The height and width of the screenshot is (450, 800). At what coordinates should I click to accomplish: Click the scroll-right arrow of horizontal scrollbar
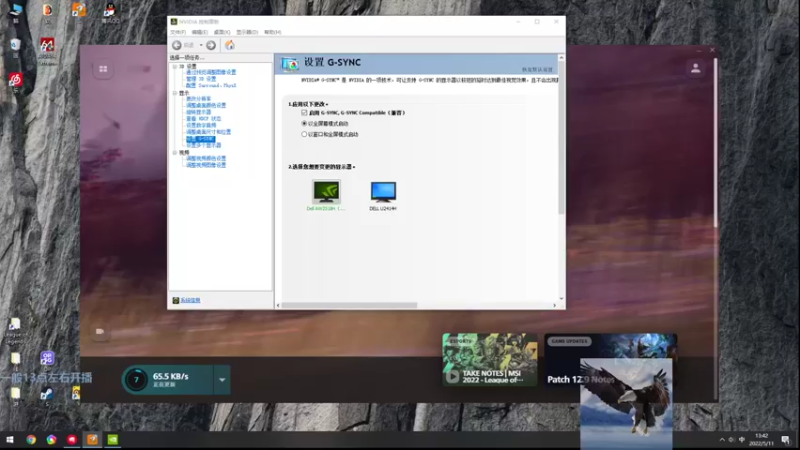pos(555,305)
